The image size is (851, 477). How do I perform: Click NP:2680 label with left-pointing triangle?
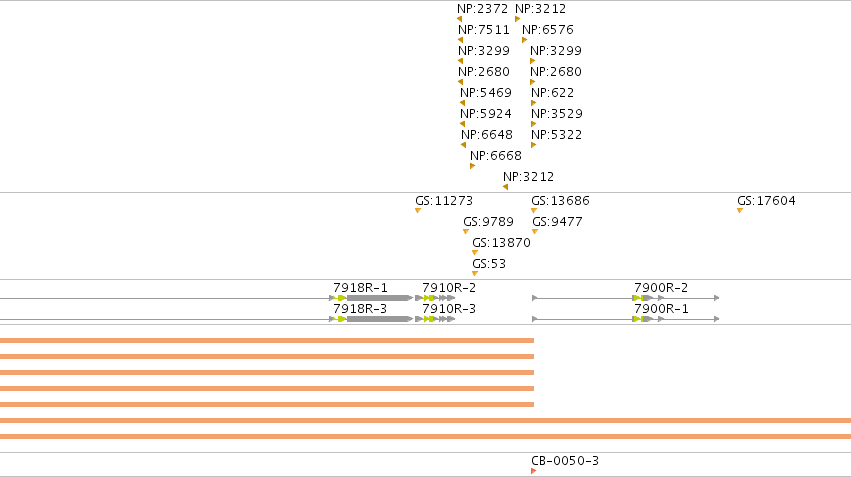click(484, 72)
